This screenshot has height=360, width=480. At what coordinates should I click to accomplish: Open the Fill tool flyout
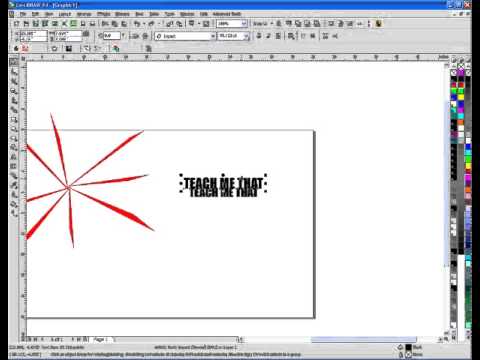pos(14,204)
